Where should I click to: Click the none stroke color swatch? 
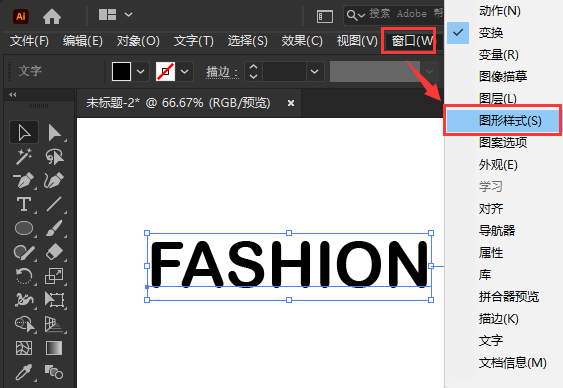[x=165, y=71]
